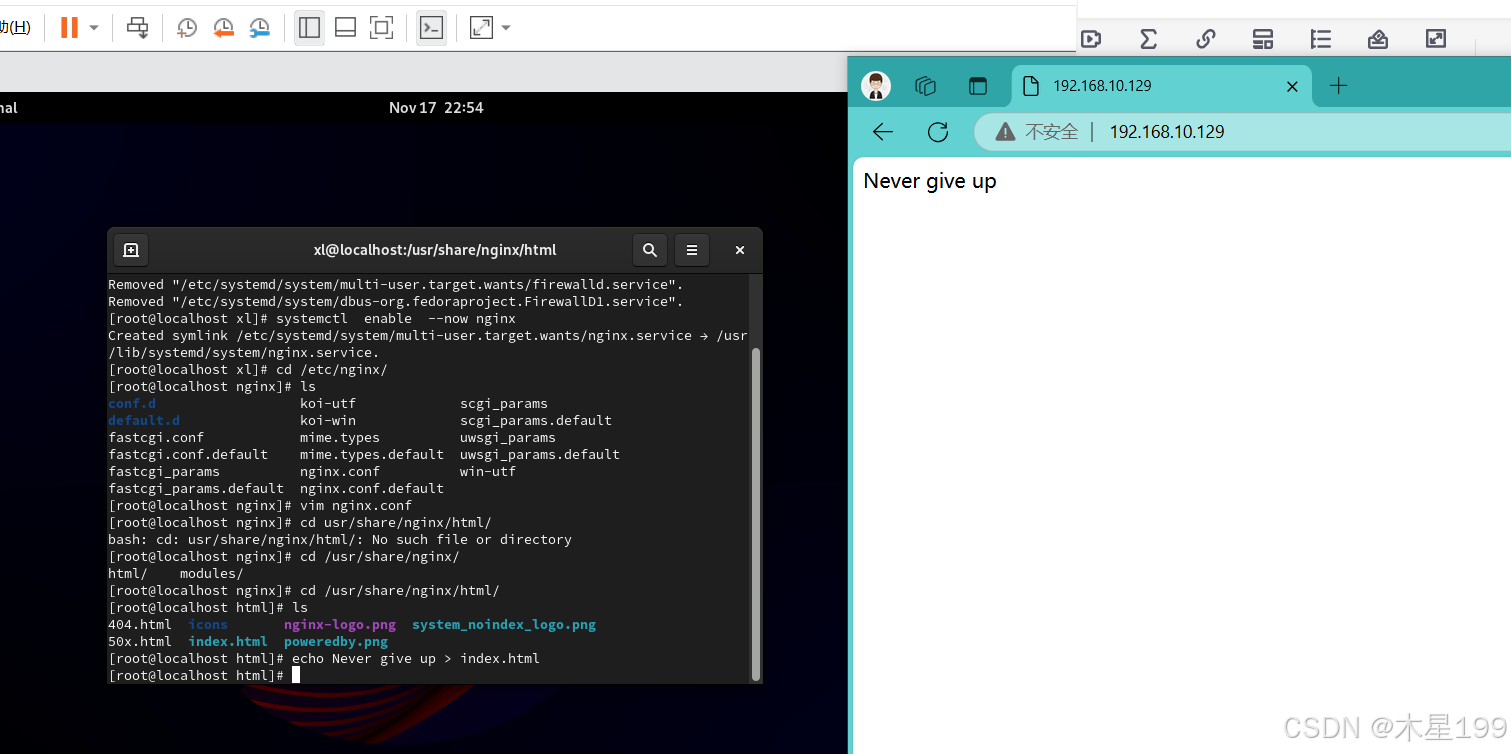The image size is (1511, 754).
Task: Click the terminal vertical scrollbar
Action: (x=756, y=513)
